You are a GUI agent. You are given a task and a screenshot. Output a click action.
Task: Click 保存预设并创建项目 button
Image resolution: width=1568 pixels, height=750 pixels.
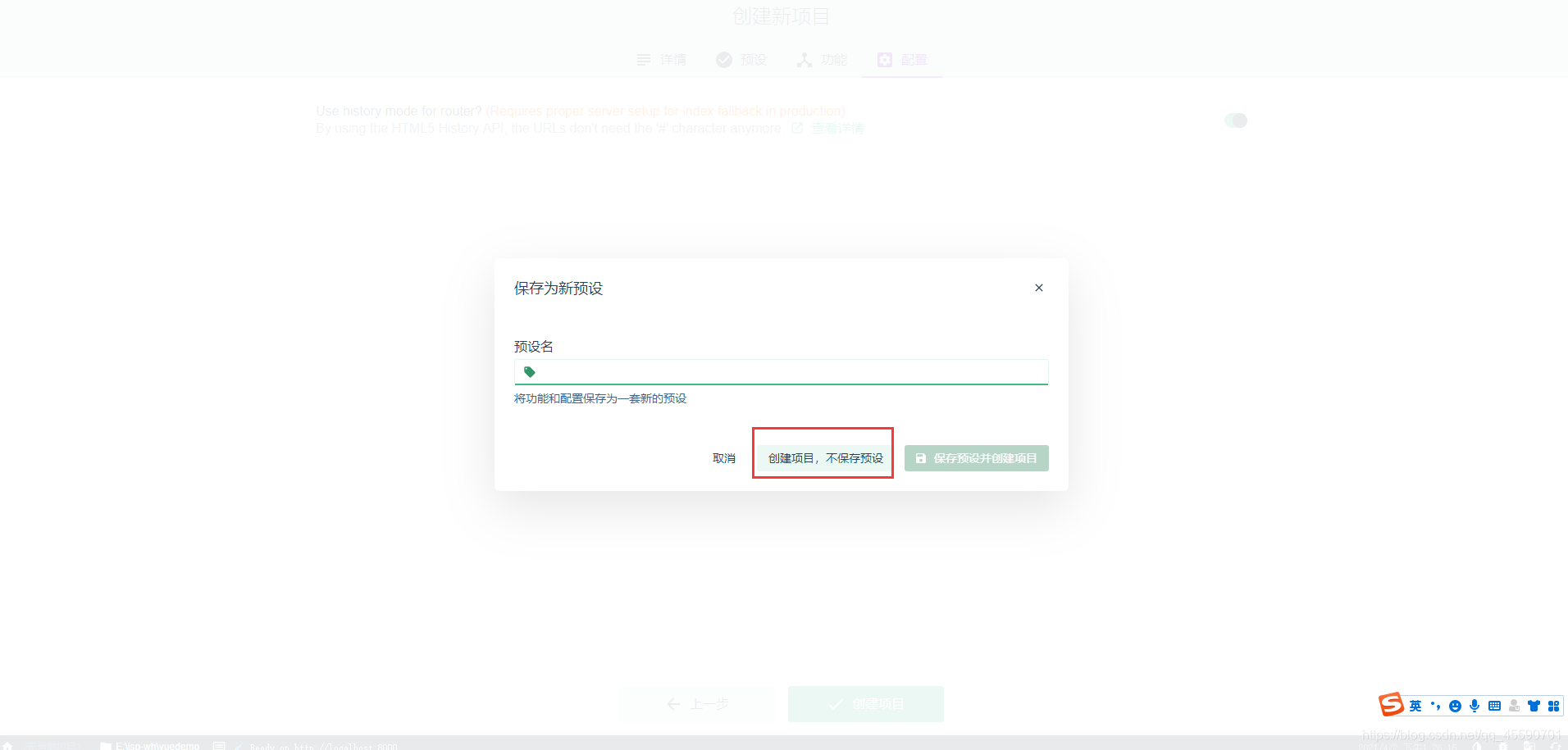[x=976, y=458]
